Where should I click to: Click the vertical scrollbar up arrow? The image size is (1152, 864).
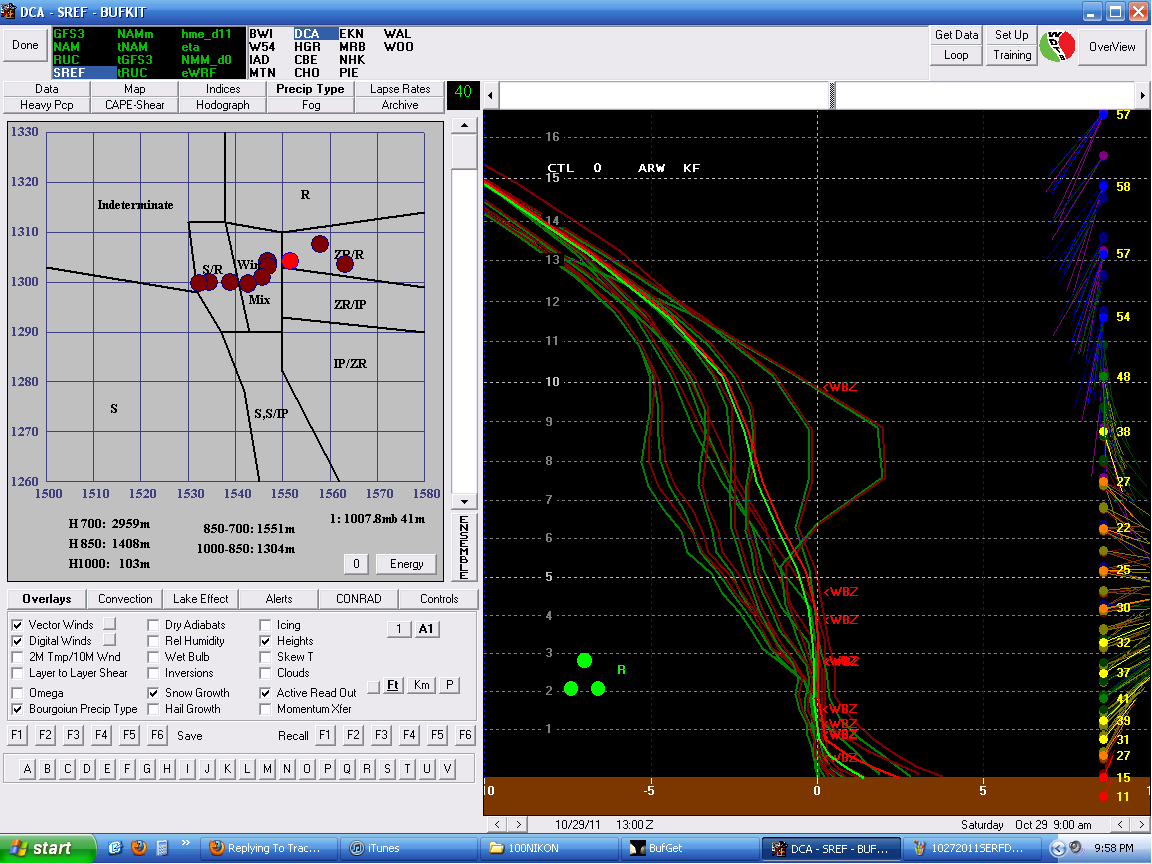pyautogui.click(x=464, y=126)
